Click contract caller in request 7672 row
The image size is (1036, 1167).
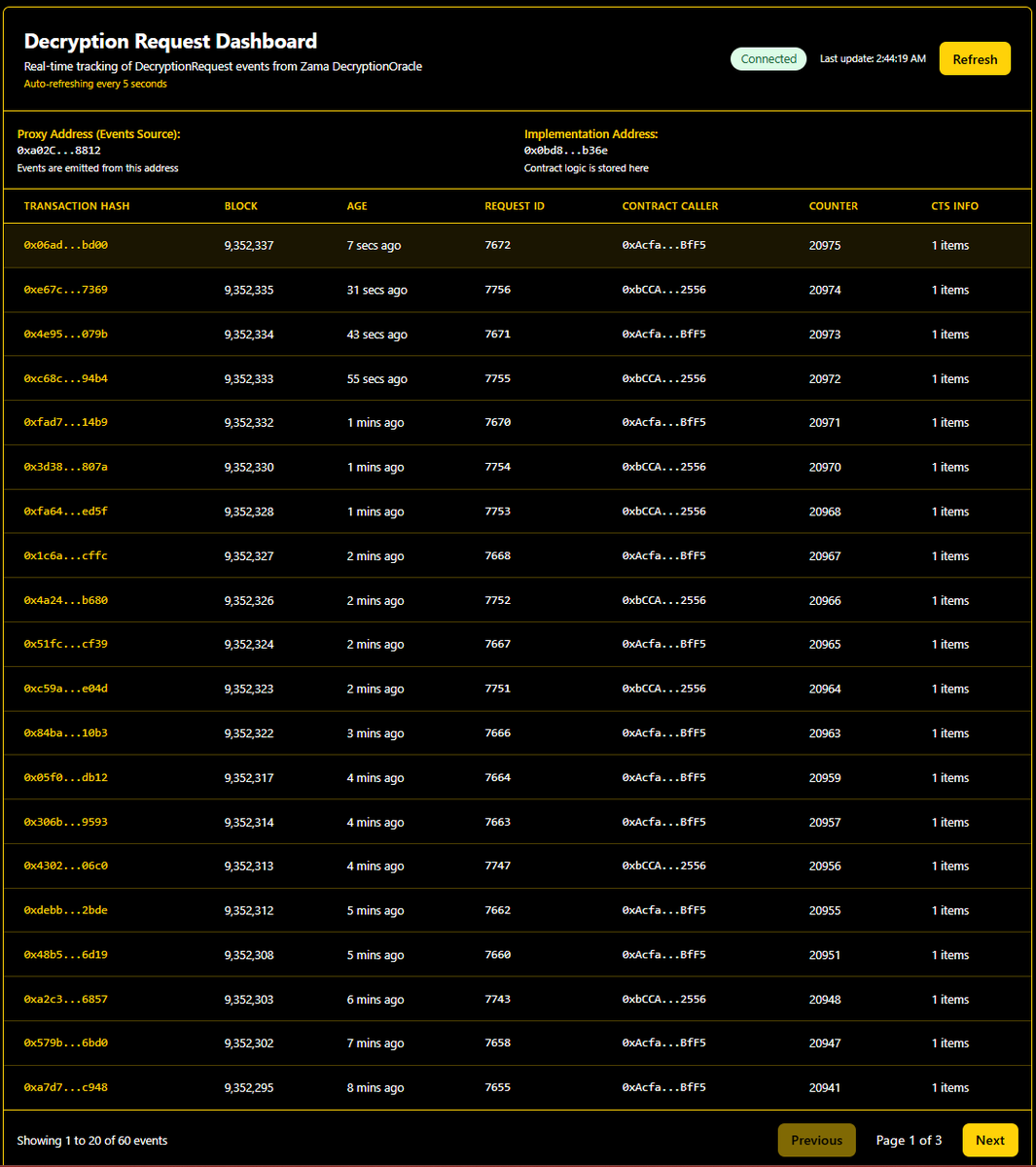[664, 245]
